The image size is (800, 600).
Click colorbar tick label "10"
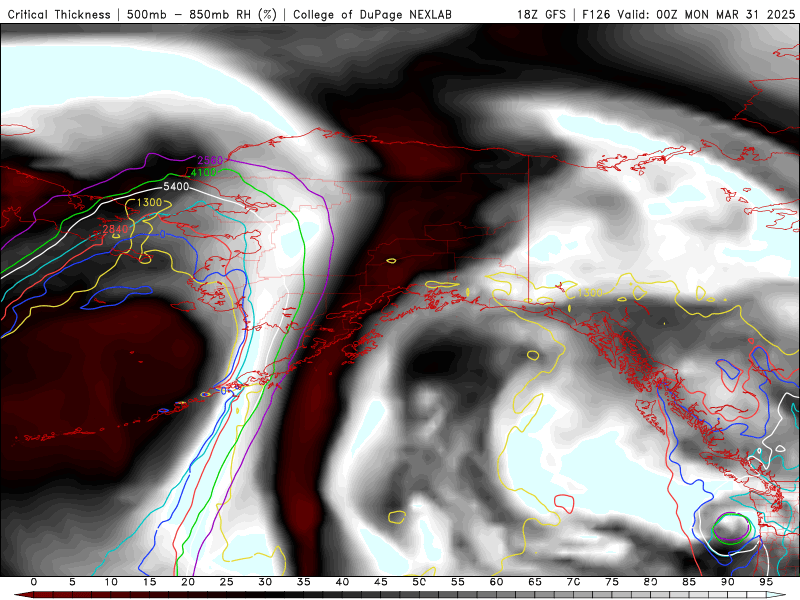tap(111, 582)
